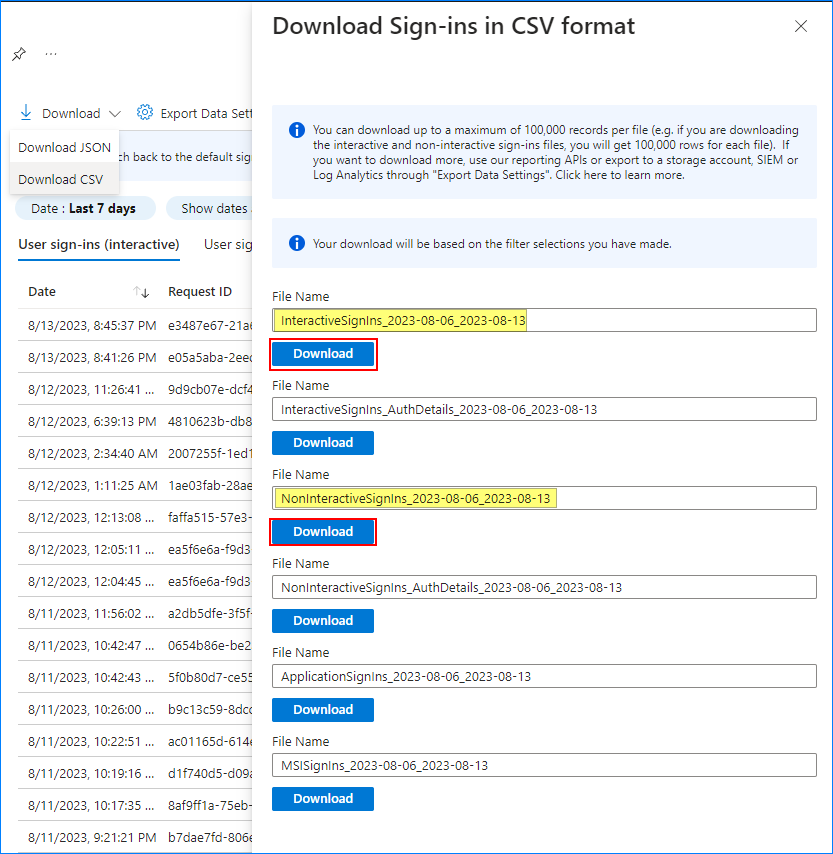Edit the InteractiveSignIns file name field
833x854 pixels.
(544, 320)
